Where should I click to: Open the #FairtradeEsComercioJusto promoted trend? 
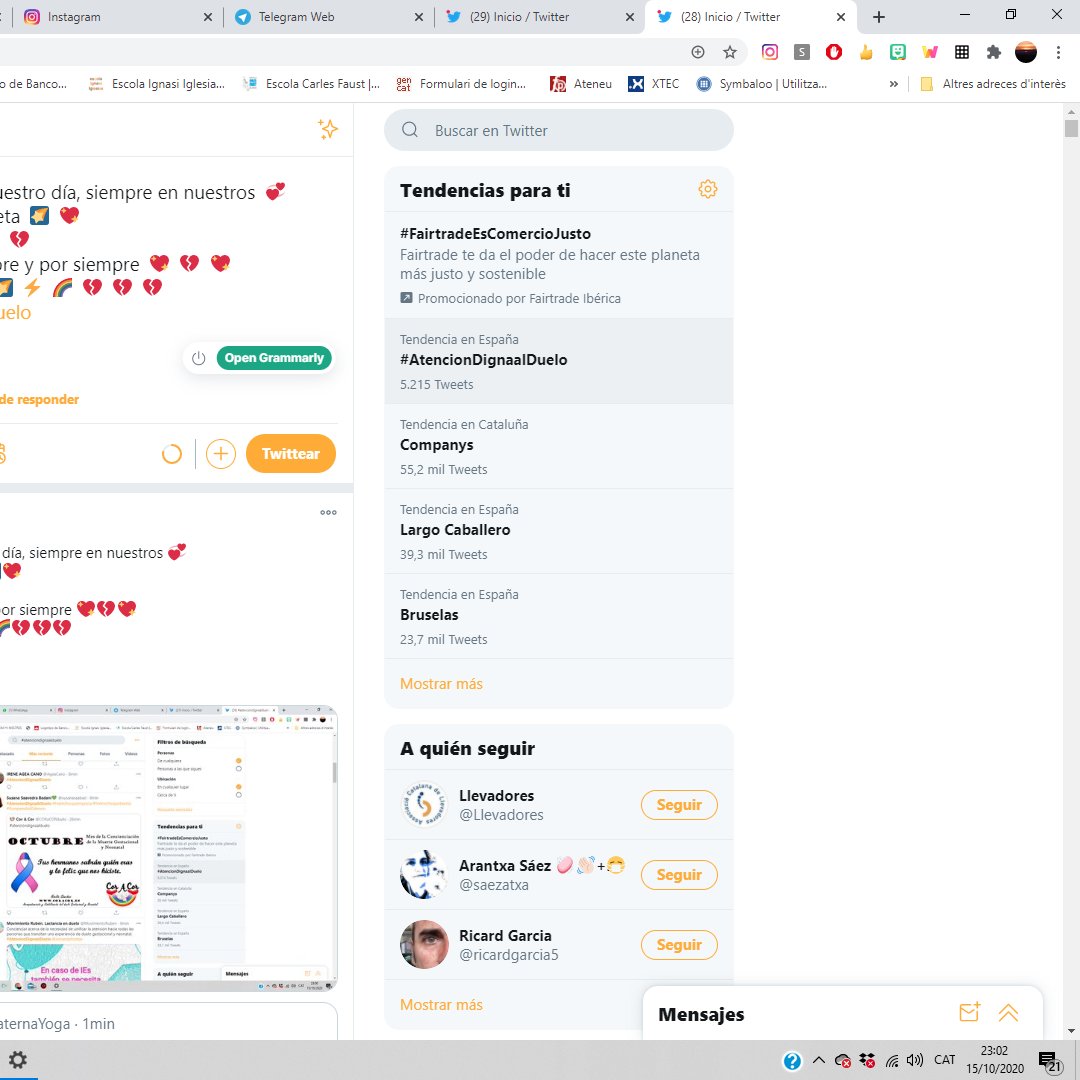coord(559,265)
